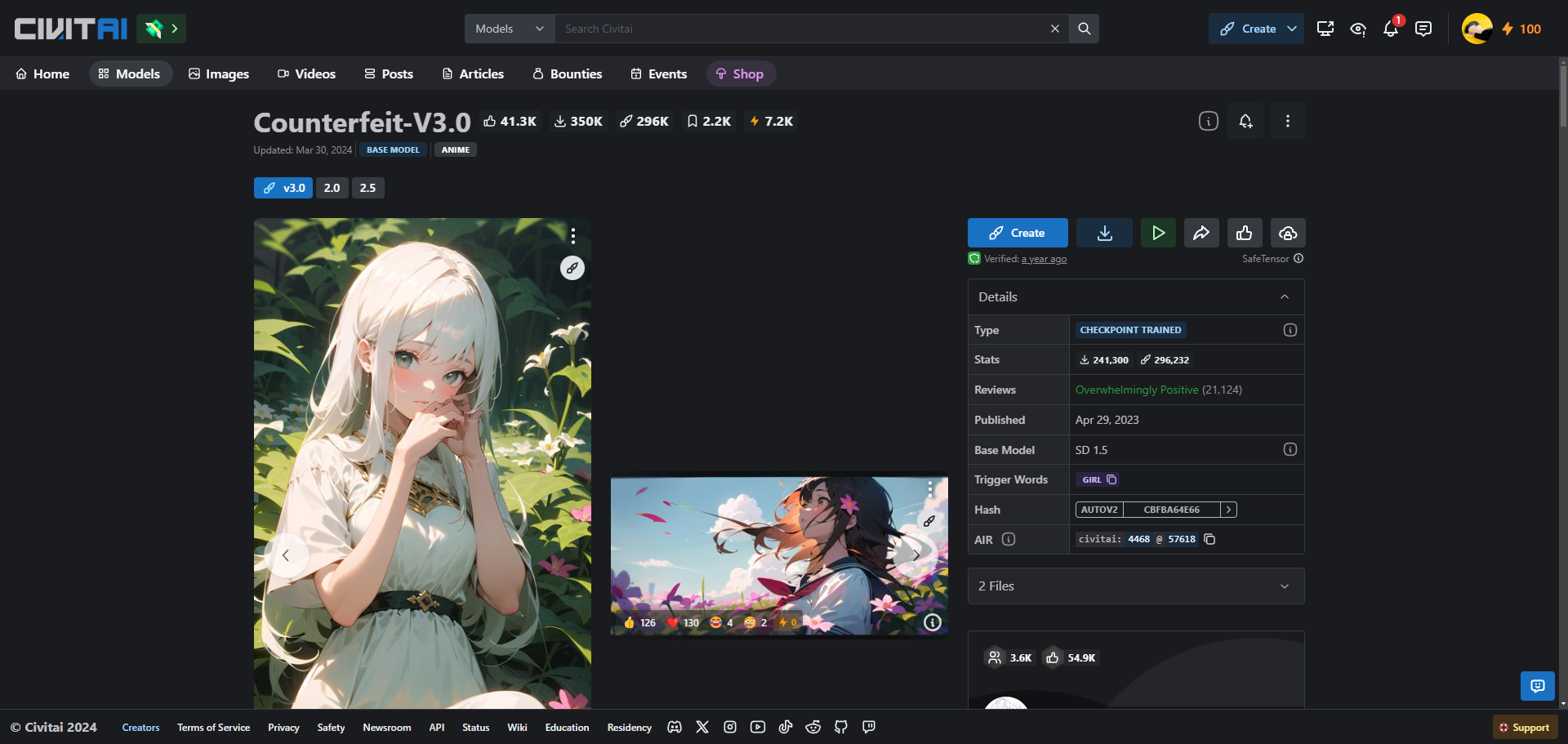Open three-dot menu on white-haired girl image
Screen dimensions: 1568x744
[573, 236]
